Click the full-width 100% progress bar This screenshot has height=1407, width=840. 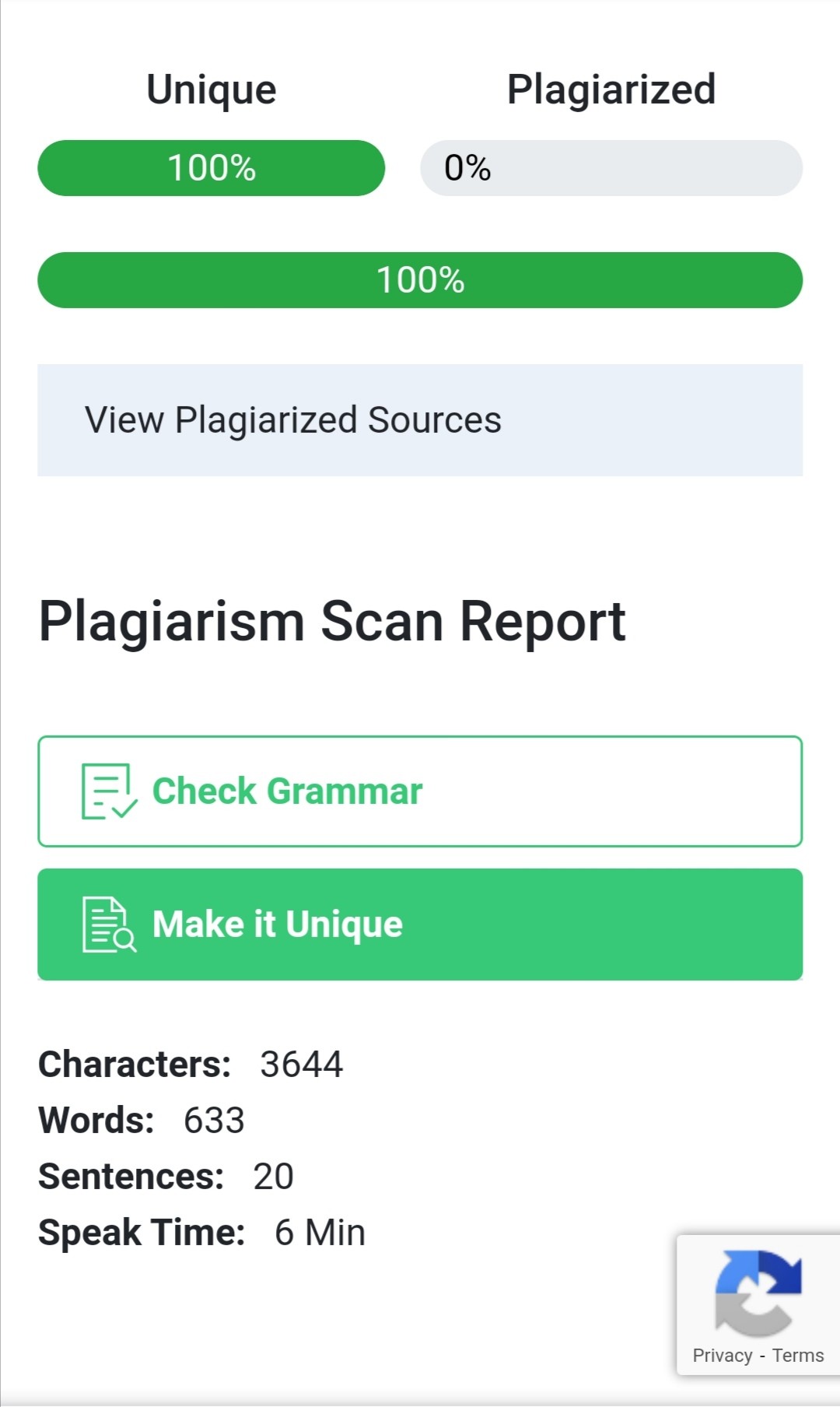(x=420, y=280)
